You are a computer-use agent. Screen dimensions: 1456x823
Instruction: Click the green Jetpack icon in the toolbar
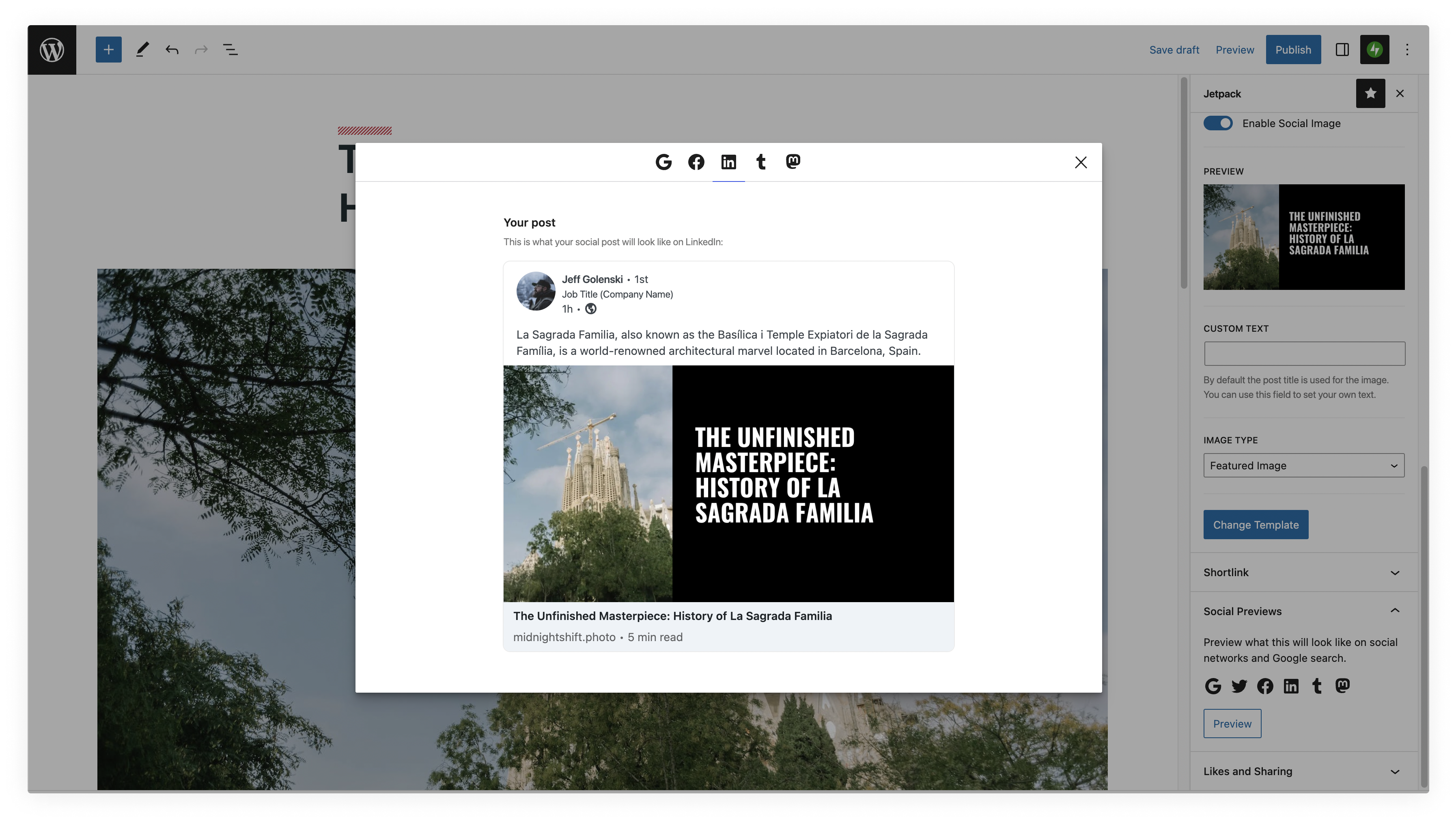pyautogui.click(x=1374, y=50)
